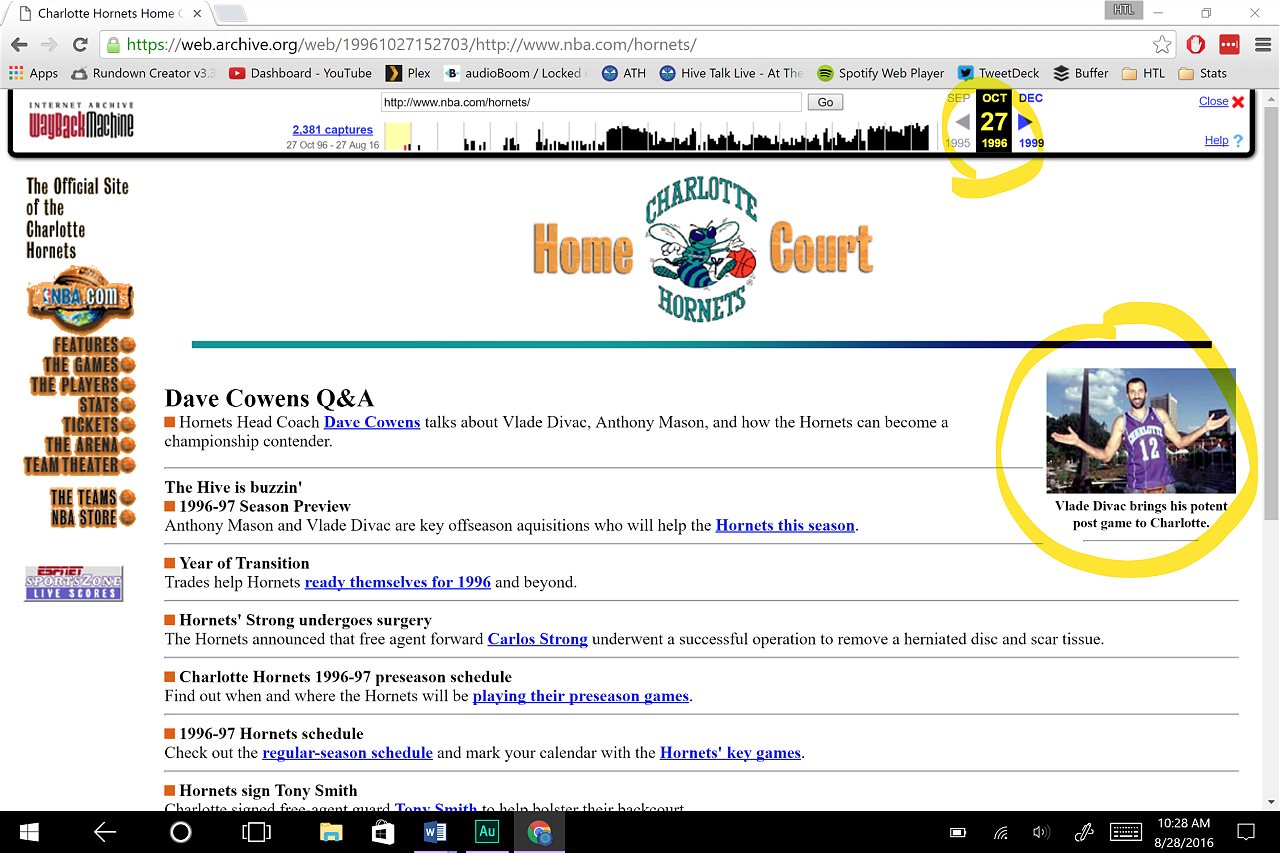Bookmark this page with the star icon
The width and height of the screenshot is (1280, 853).
pyautogui.click(x=1161, y=45)
